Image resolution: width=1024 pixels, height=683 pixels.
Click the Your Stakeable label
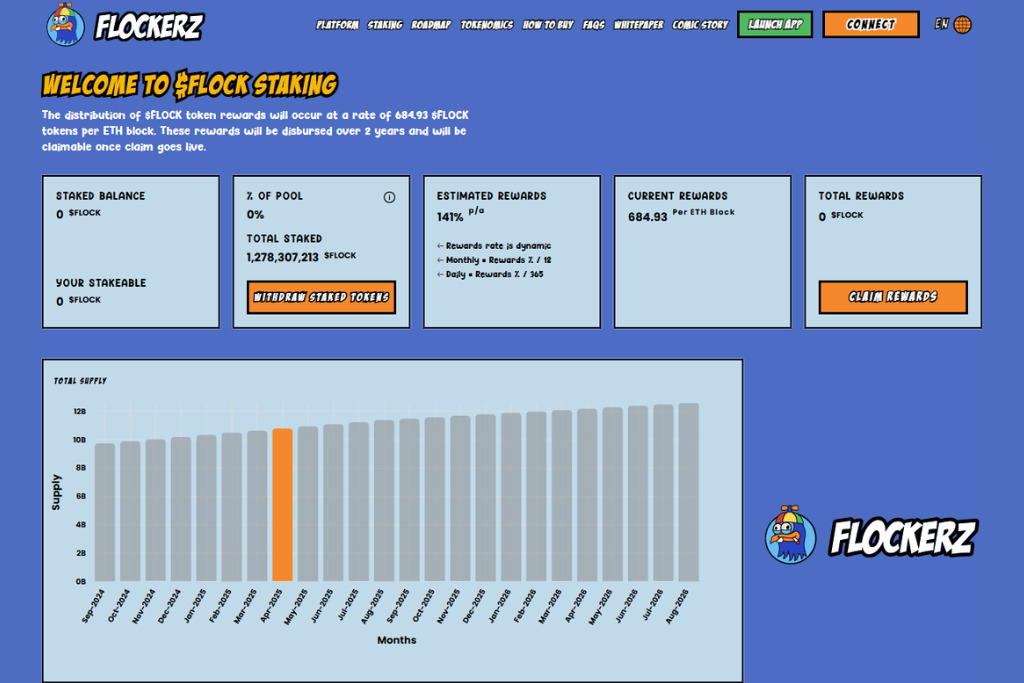point(101,283)
